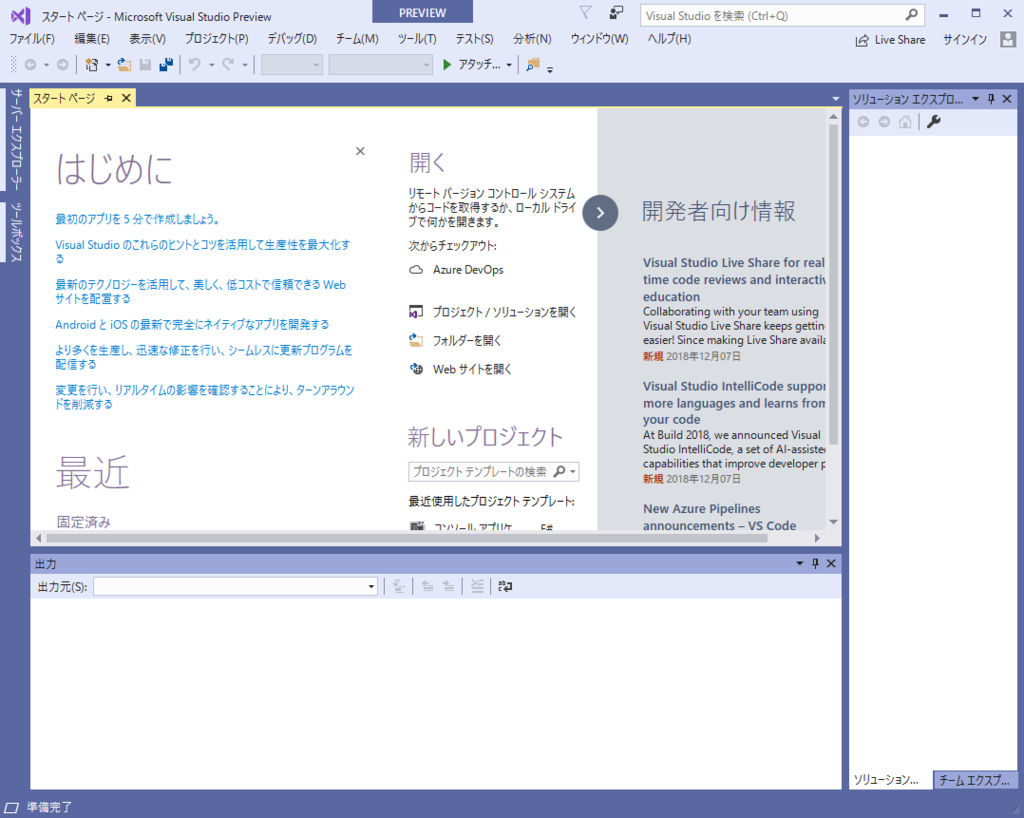Open the Solution Explorer window options dropdown
Viewport: 1024px width, 818px height.
pyautogui.click(x=976, y=99)
